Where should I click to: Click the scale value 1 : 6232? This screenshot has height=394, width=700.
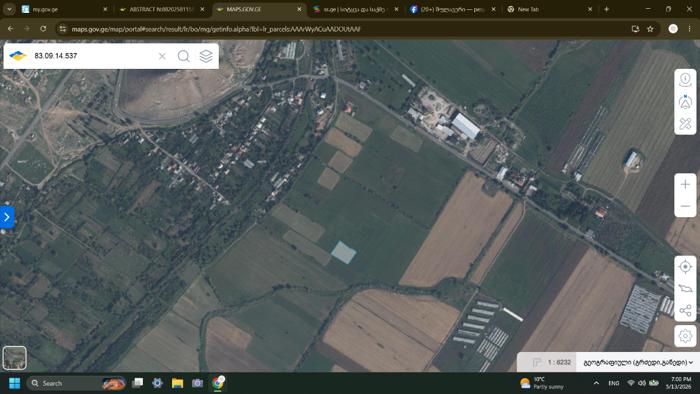click(x=559, y=362)
